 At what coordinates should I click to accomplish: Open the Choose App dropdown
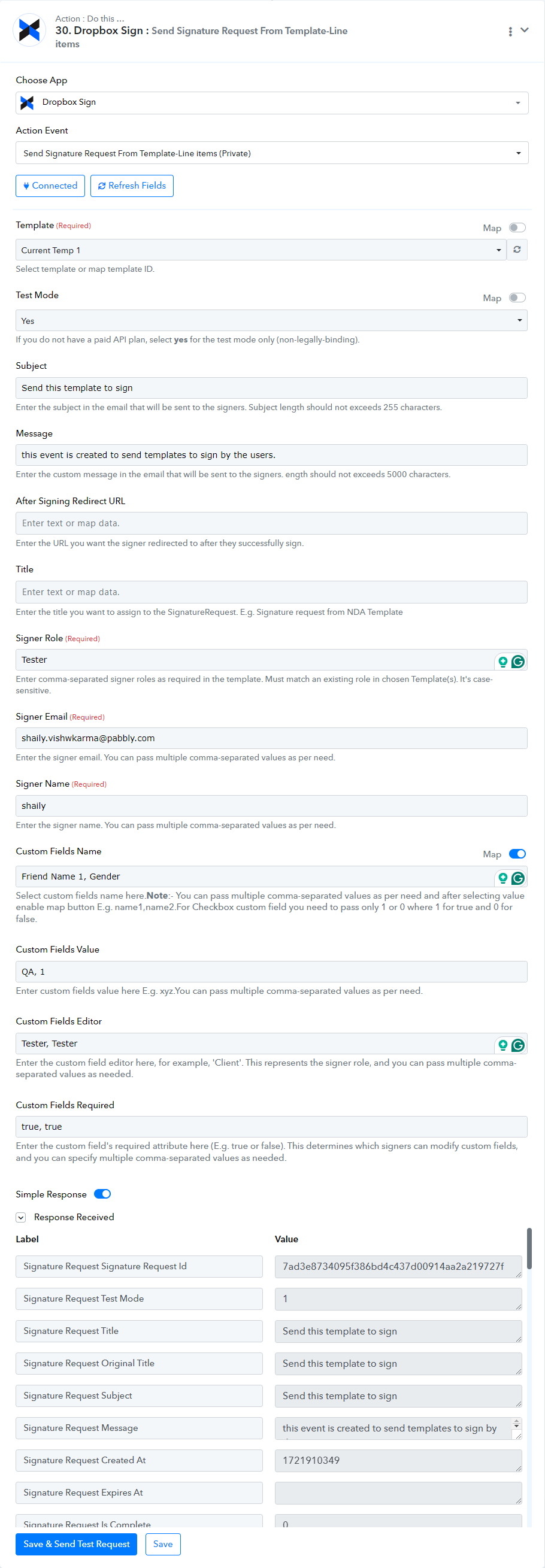[271, 103]
